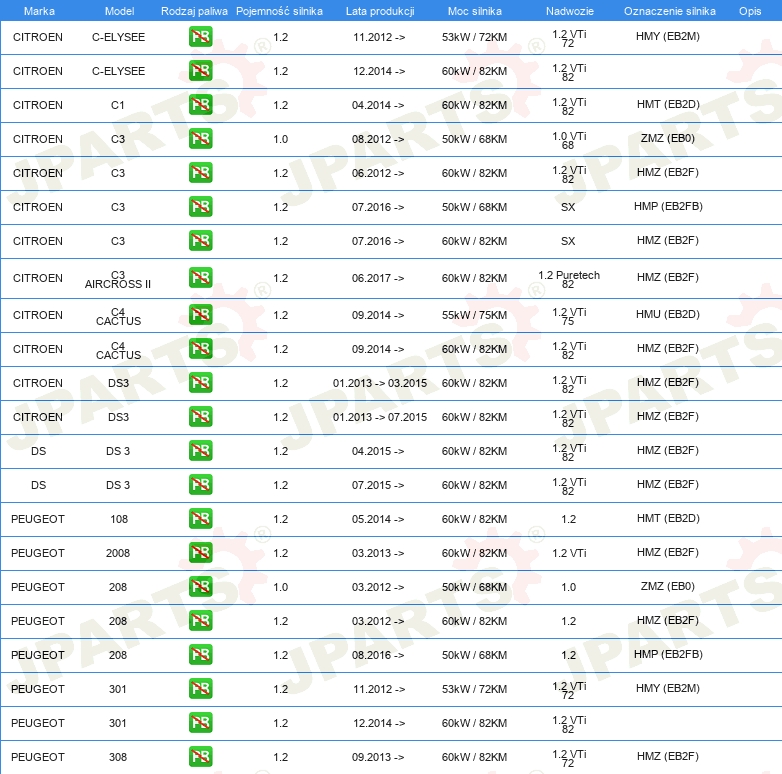Click the fuel icon in Peugeot 108 row
This screenshot has width=782, height=774.
coord(200,519)
